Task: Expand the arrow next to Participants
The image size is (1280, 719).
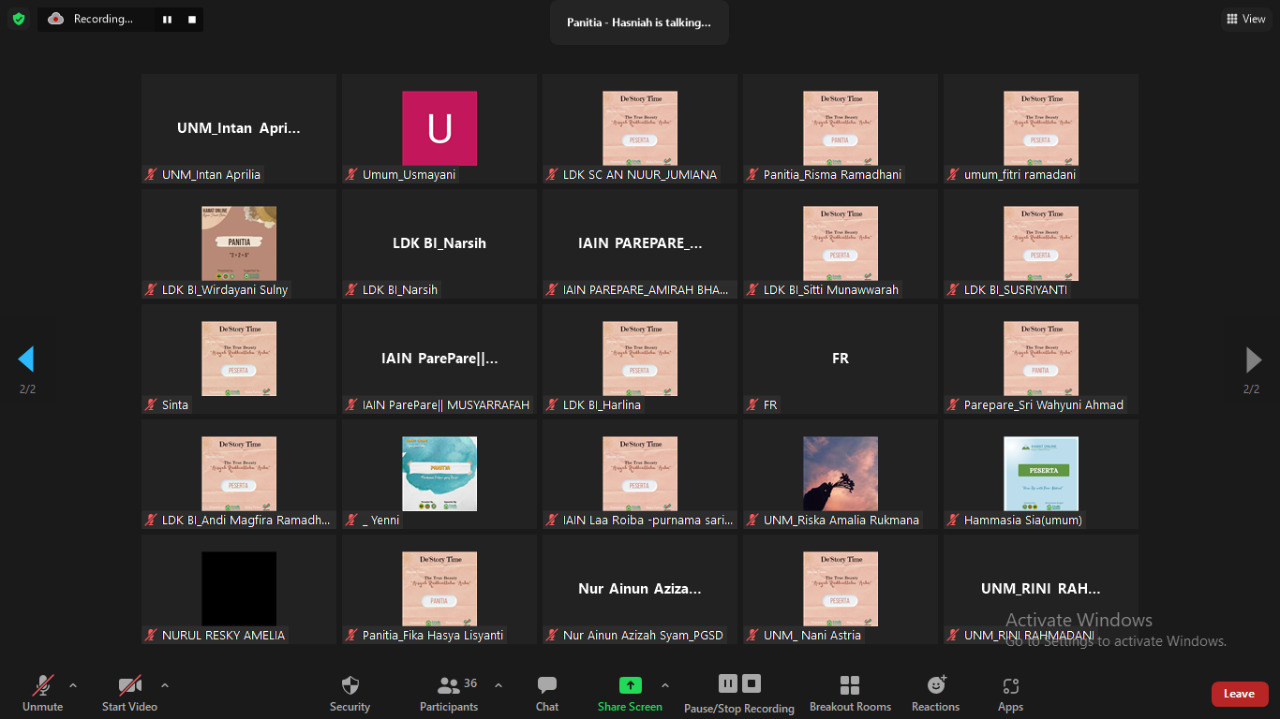Action: pyautogui.click(x=498, y=685)
